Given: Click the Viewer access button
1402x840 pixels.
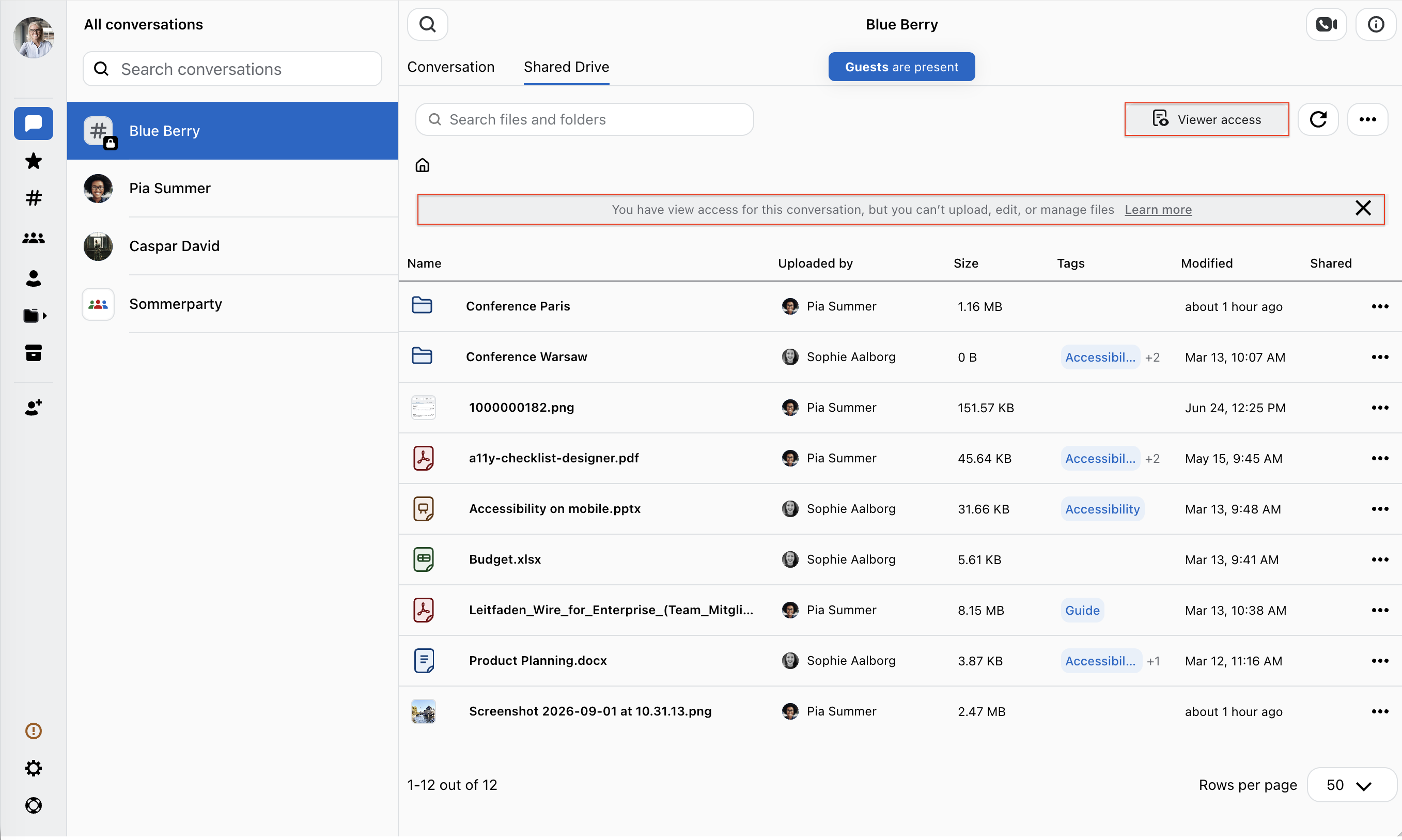Looking at the screenshot, I should tap(1207, 119).
